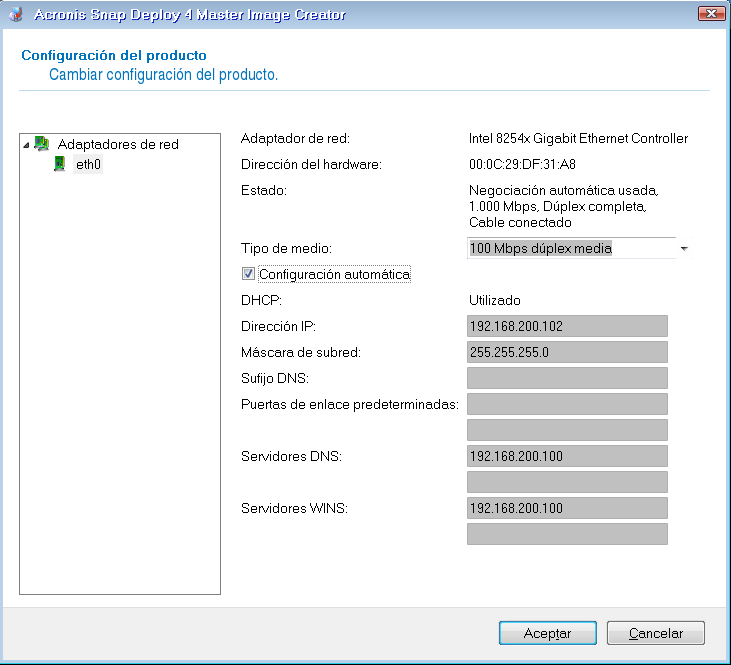Click the first Servidores WINS field
The width and height of the screenshot is (731, 665).
coord(567,508)
